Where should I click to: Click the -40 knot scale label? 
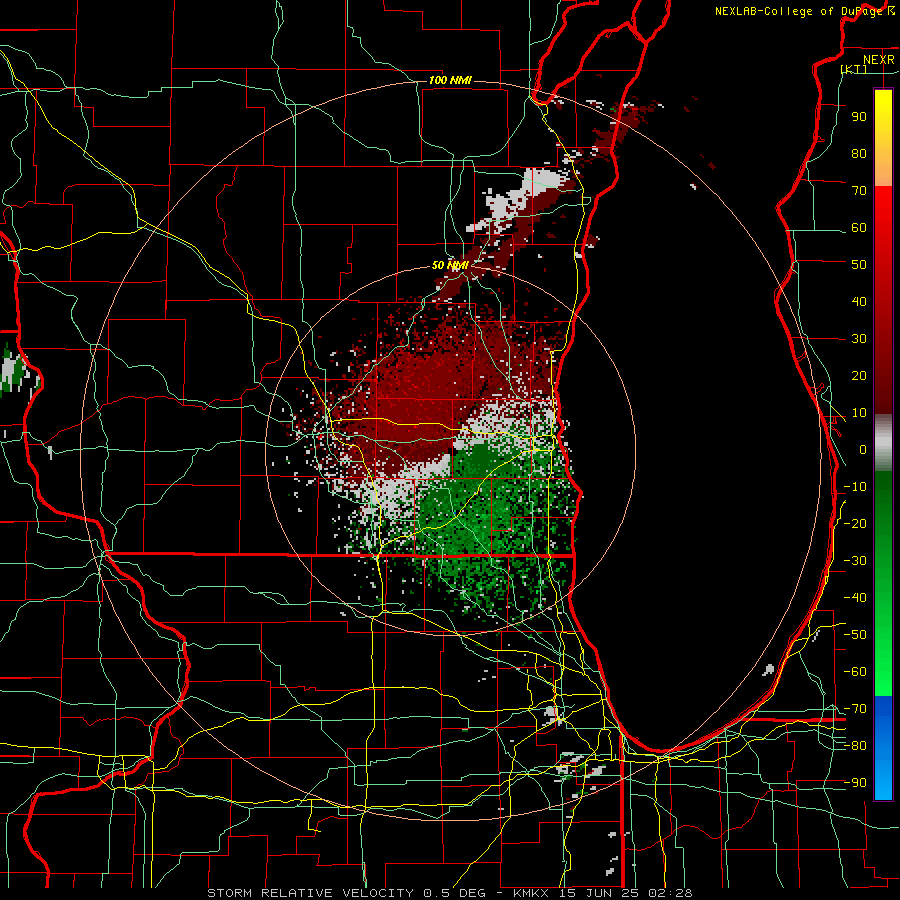pyautogui.click(x=856, y=598)
